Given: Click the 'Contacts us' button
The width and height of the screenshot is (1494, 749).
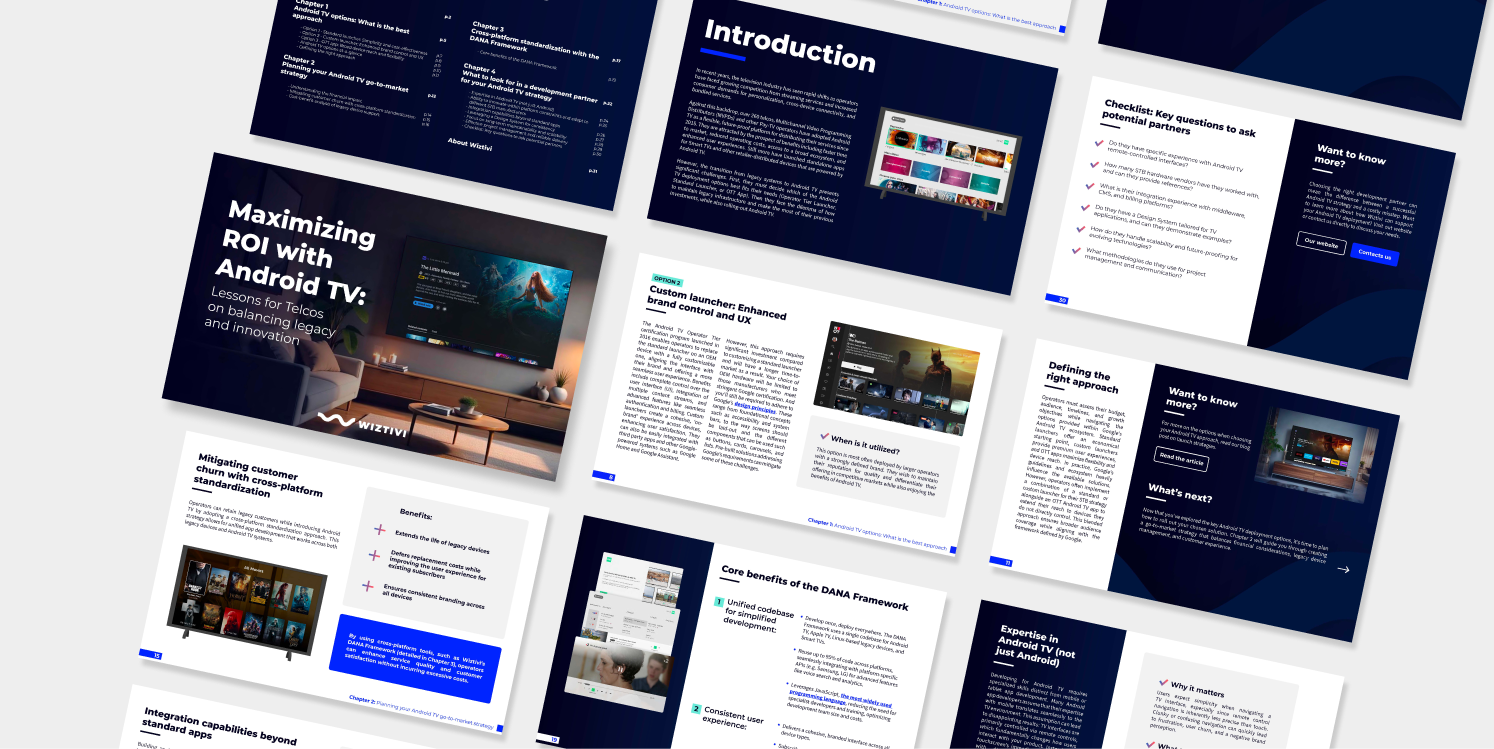Looking at the screenshot, I should pyautogui.click(x=1374, y=255).
